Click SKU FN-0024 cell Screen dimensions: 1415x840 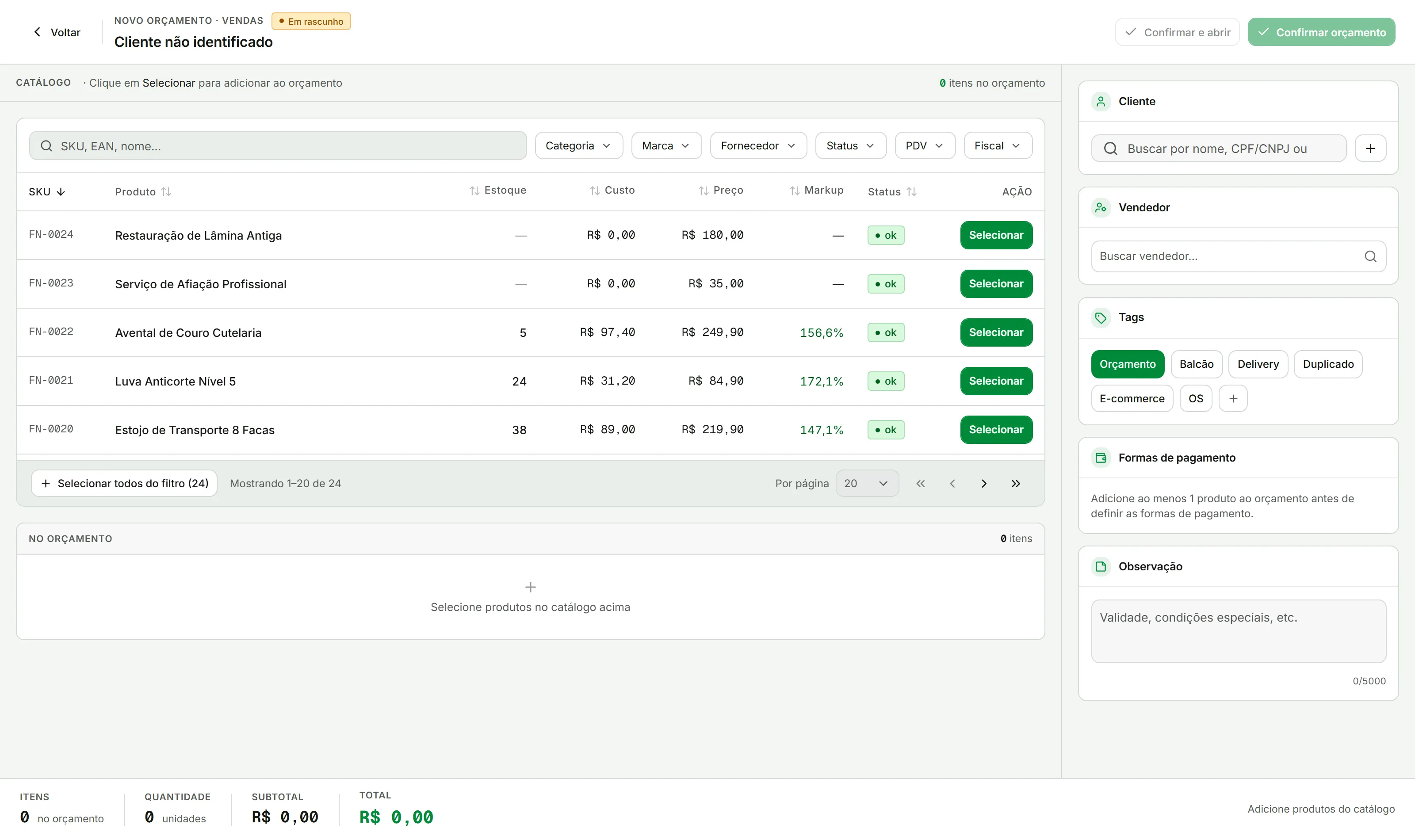point(51,234)
